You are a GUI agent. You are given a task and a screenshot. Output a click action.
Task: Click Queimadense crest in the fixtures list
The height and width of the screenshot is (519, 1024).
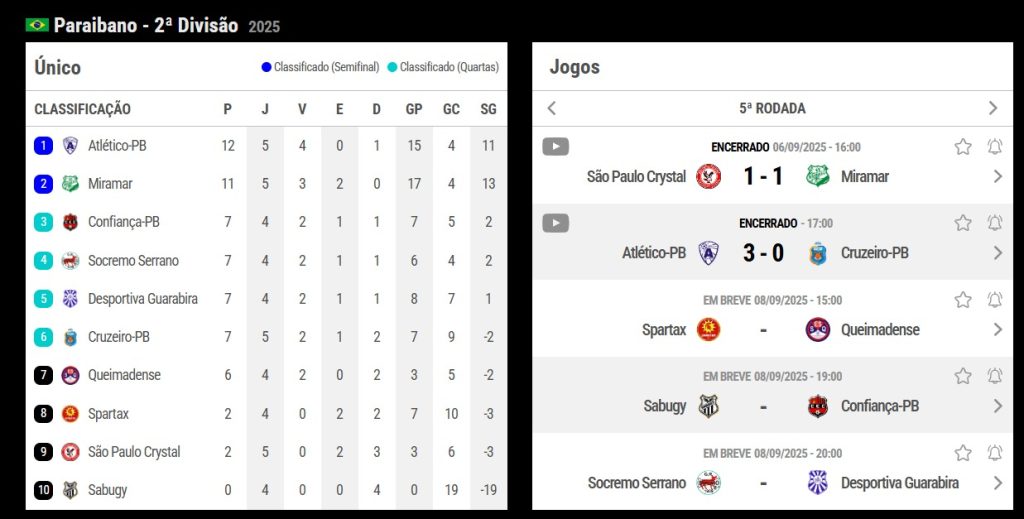point(817,330)
